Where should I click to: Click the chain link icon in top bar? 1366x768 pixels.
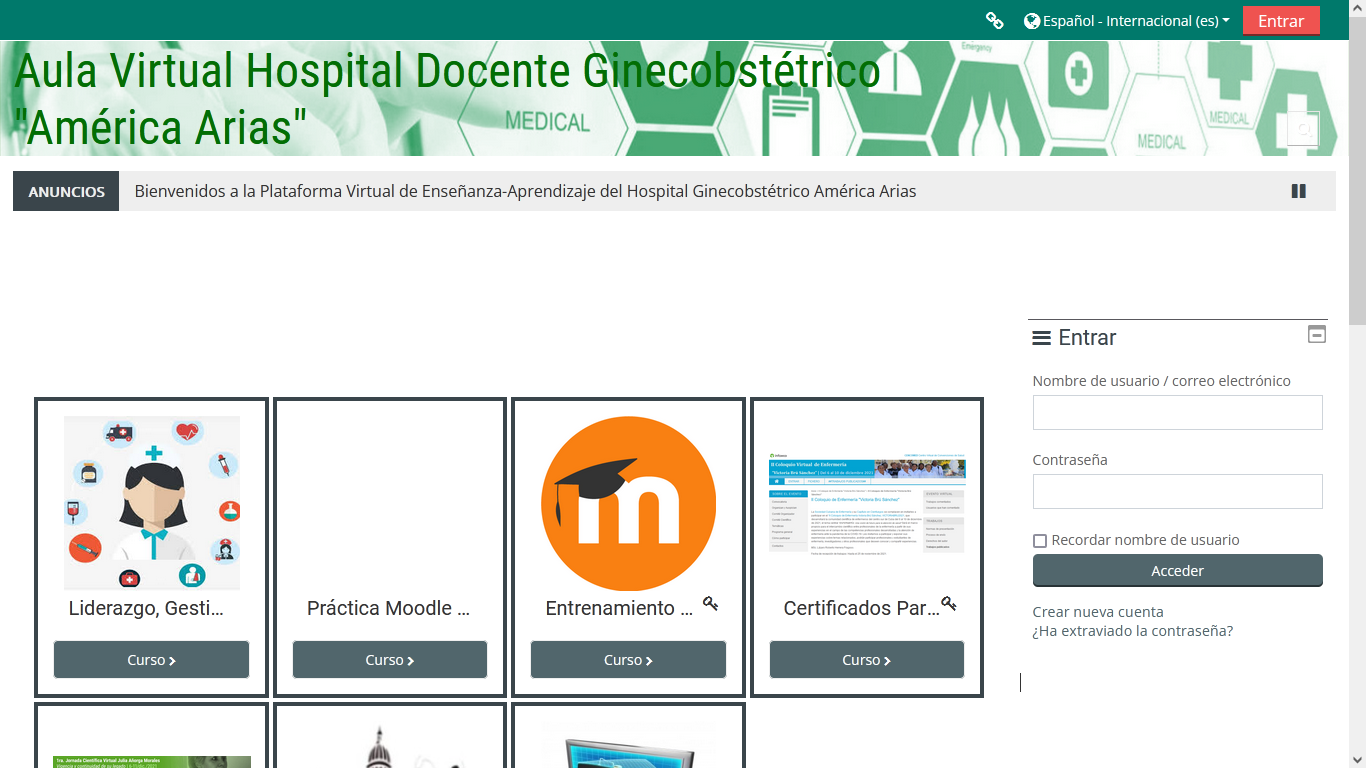(x=994, y=20)
